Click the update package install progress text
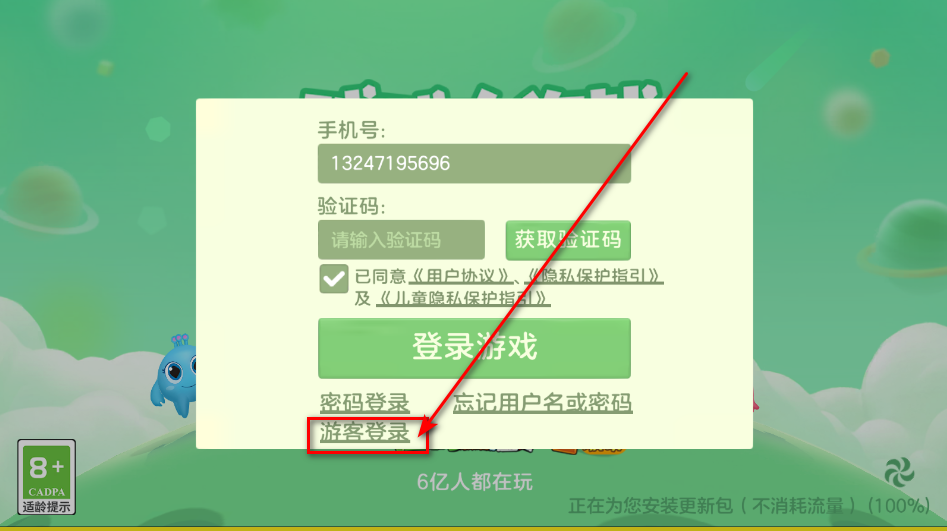The height and width of the screenshot is (531, 947). pyautogui.click(x=749, y=506)
